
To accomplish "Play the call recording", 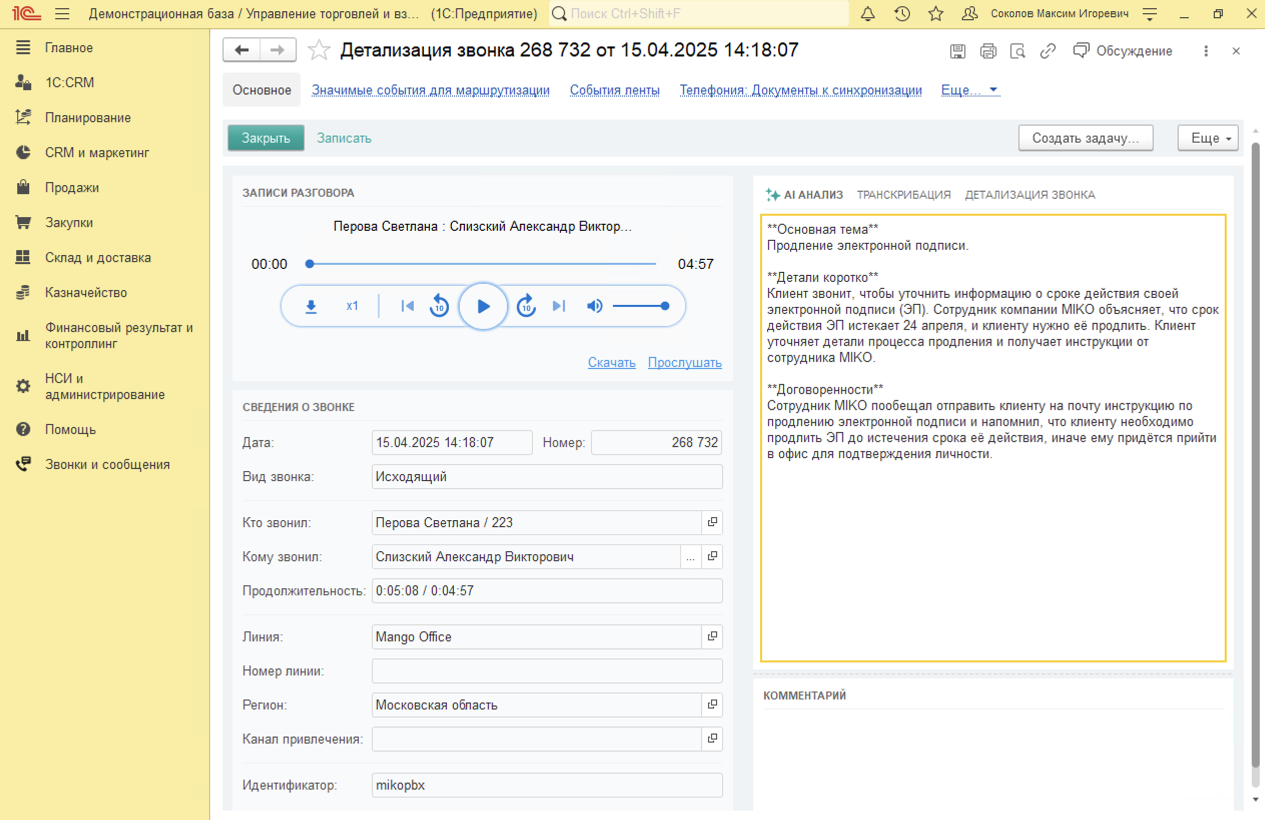I will 483,306.
